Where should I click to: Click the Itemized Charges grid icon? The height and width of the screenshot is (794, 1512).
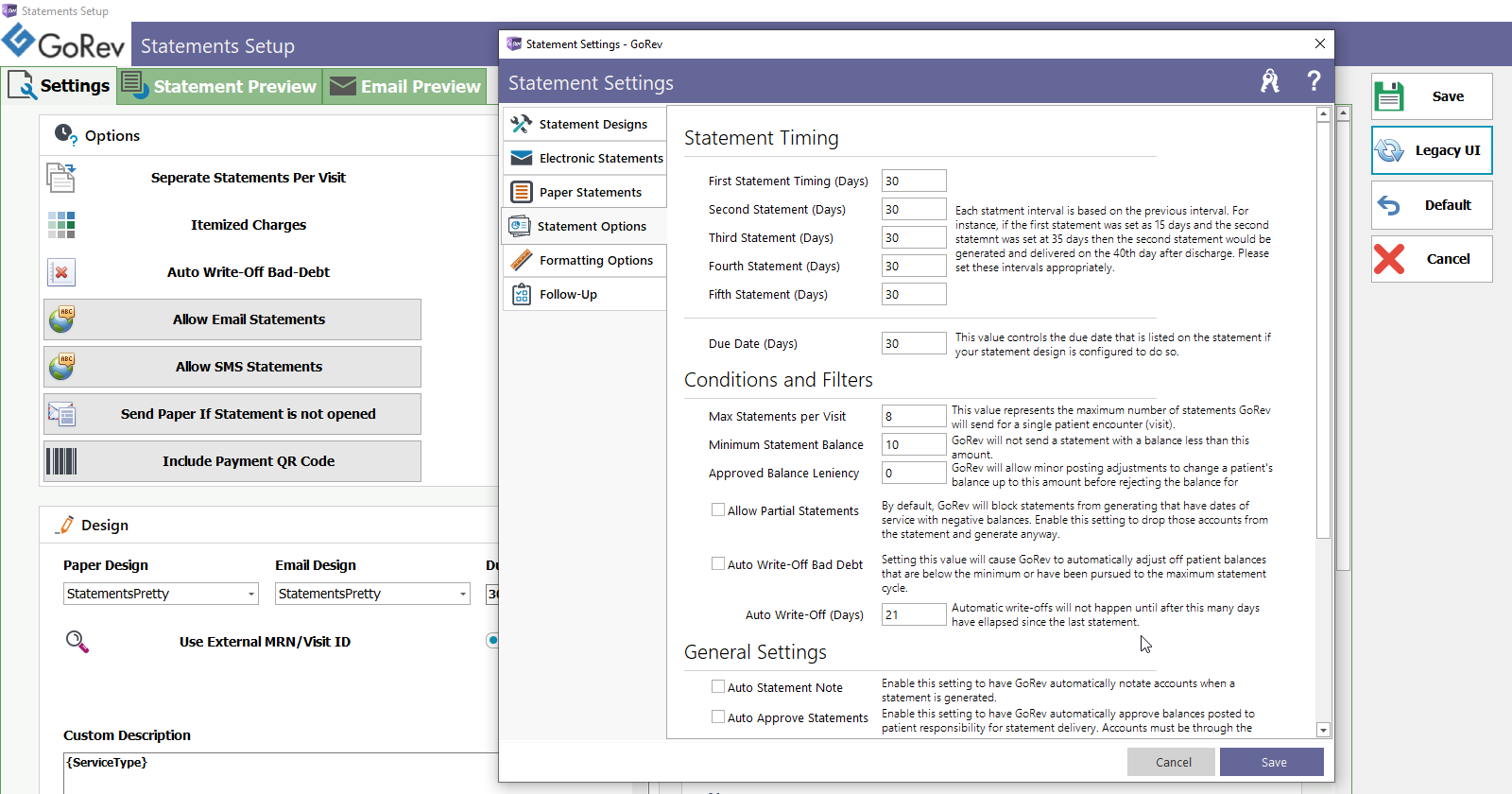click(61, 225)
